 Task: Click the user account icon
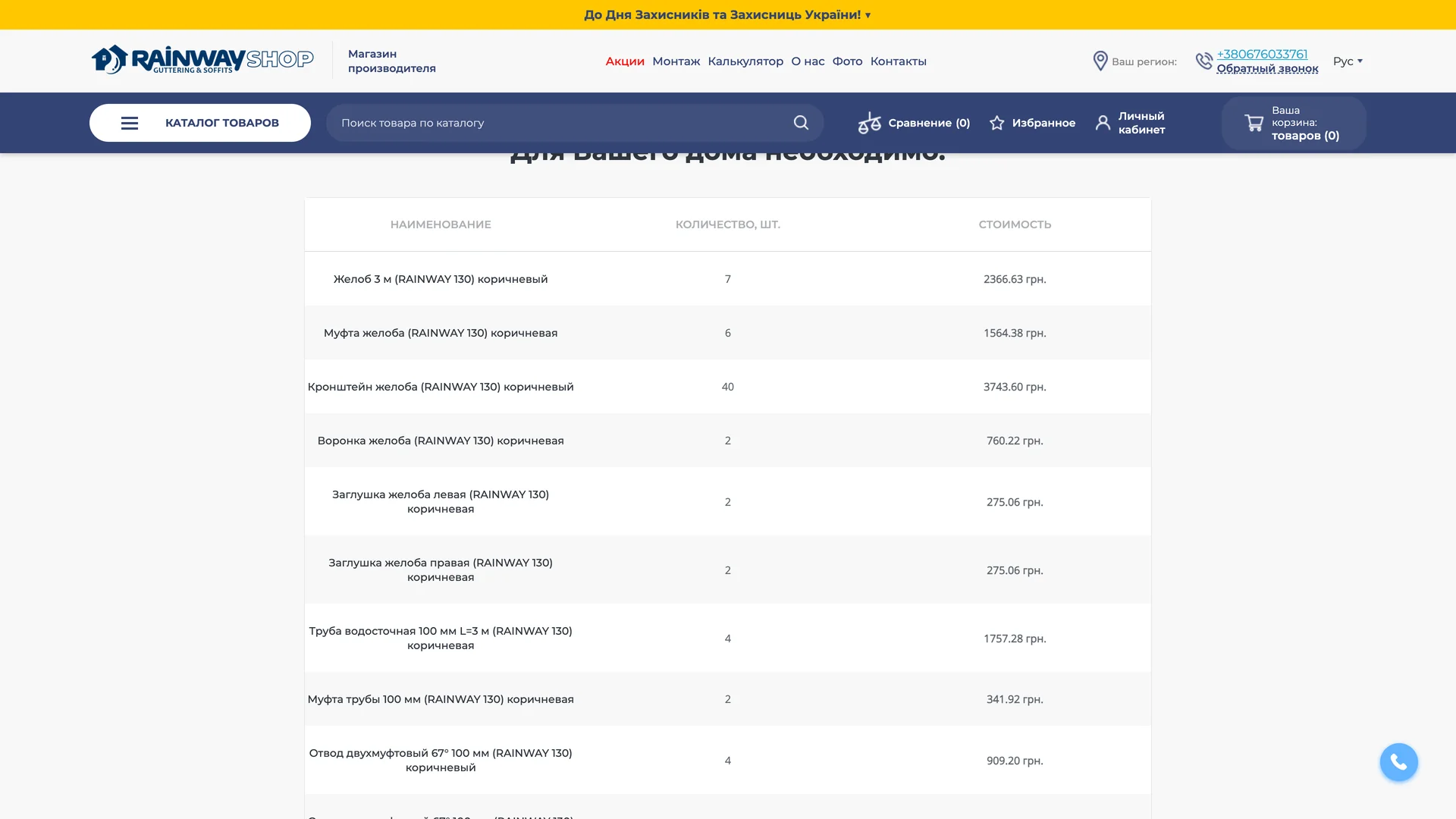click(1103, 123)
